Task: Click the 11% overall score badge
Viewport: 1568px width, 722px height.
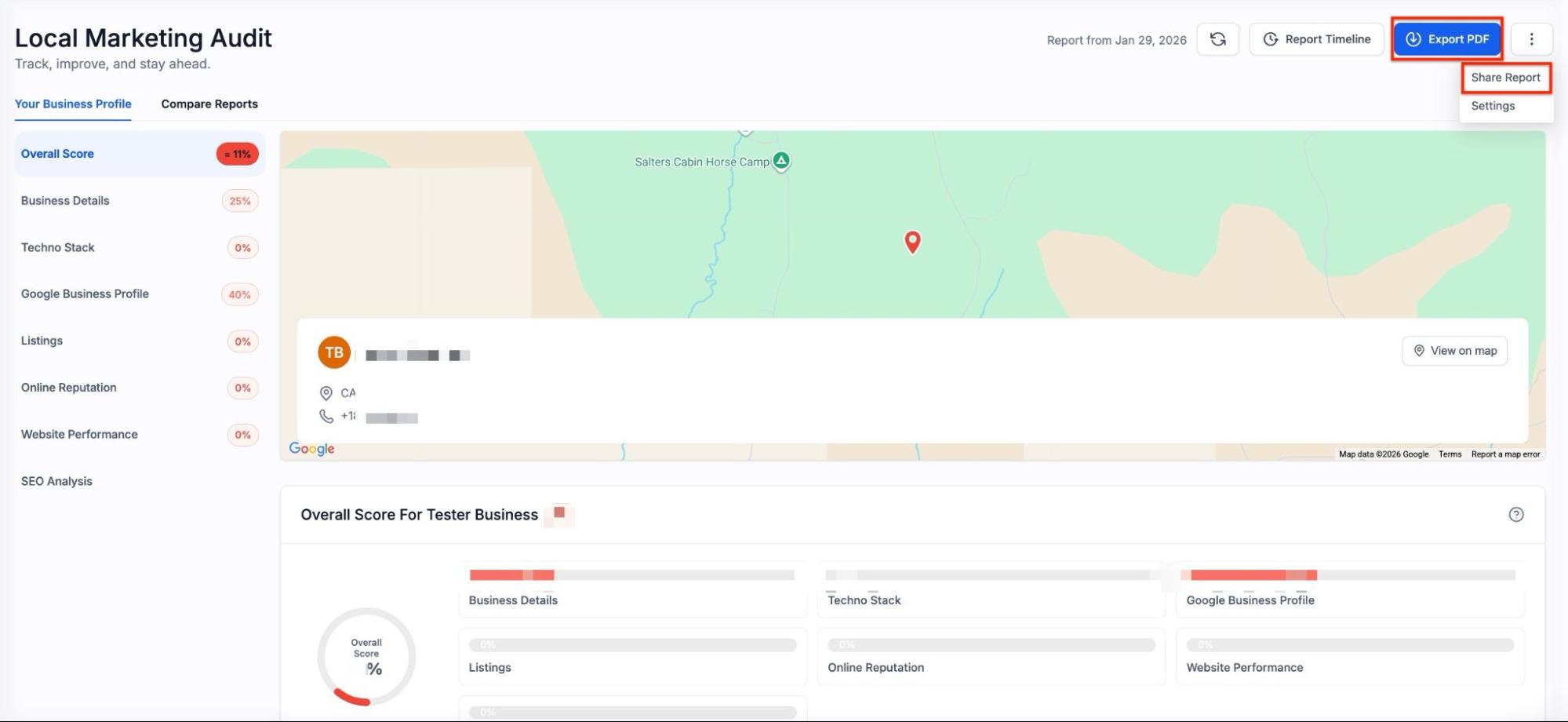Action: pyautogui.click(x=237, y=154)
